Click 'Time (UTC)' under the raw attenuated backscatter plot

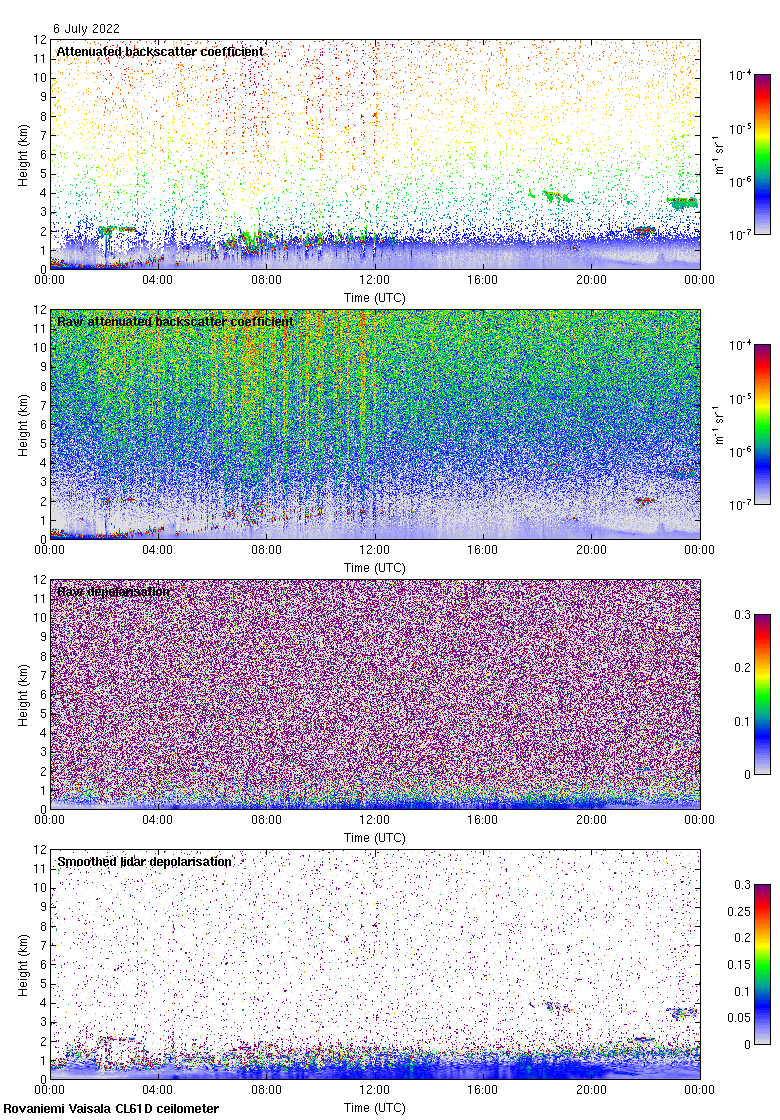374,568
